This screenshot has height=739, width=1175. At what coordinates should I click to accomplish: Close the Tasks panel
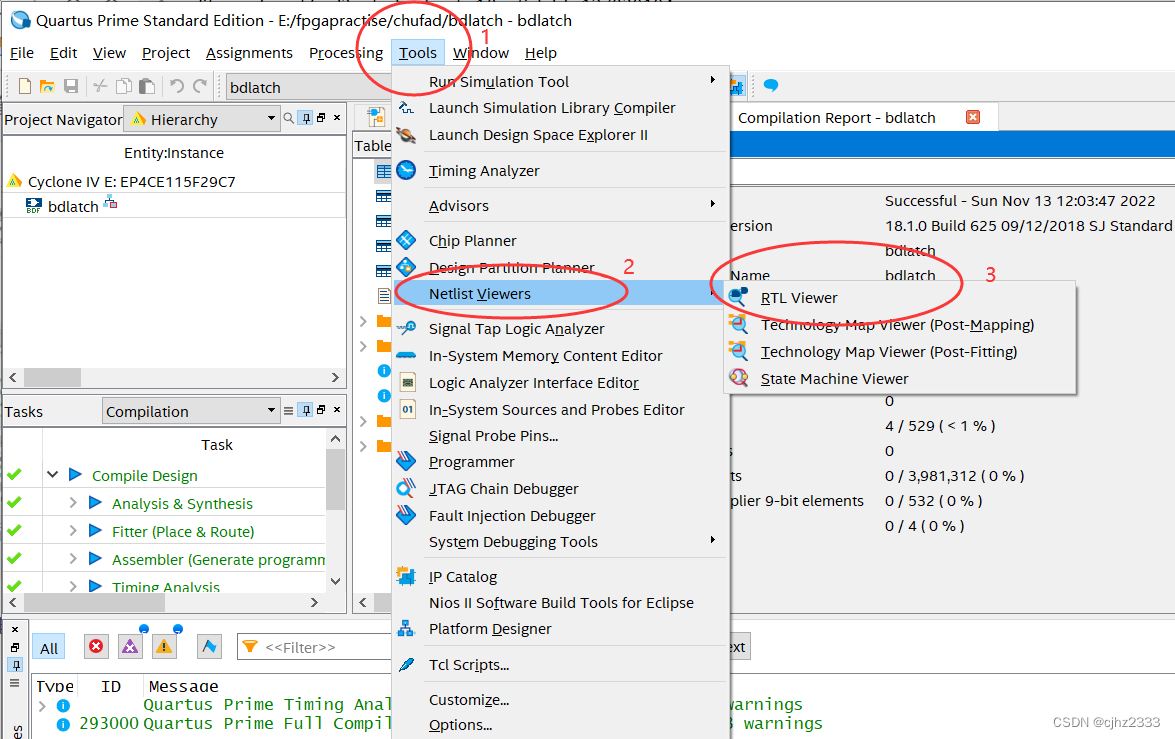(337, 409)
